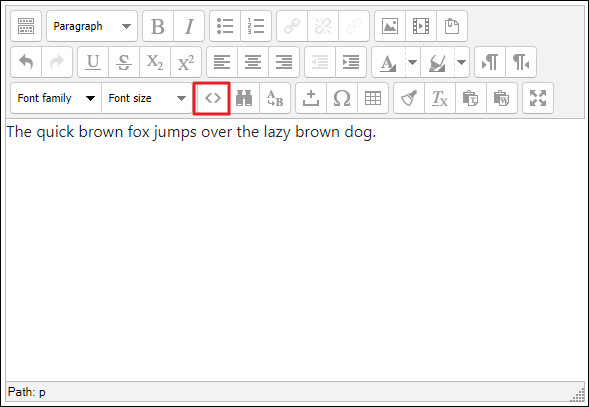Click inside the text editing area

(295, 250)
